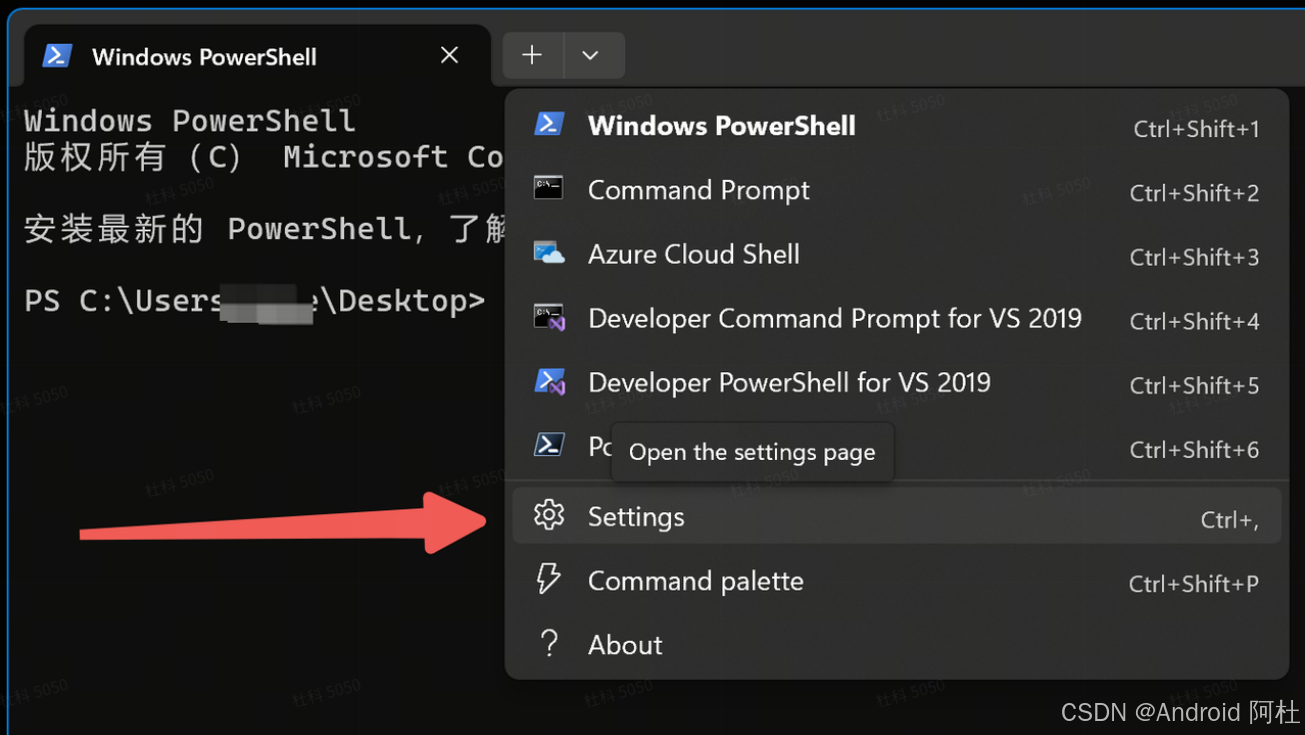Switch to the Windows PowerShell tab
The width and height of the screenshot is (1305, 735).
203,56
